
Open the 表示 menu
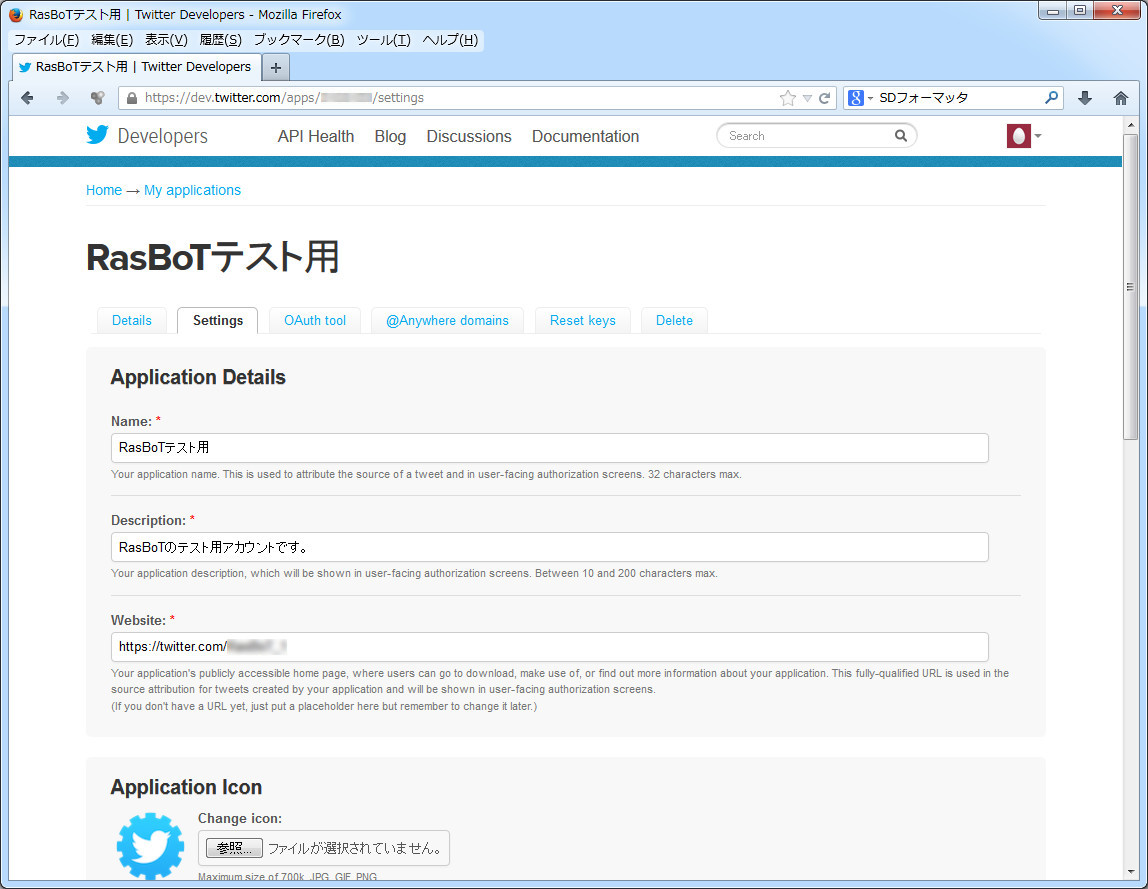(166, 40)
